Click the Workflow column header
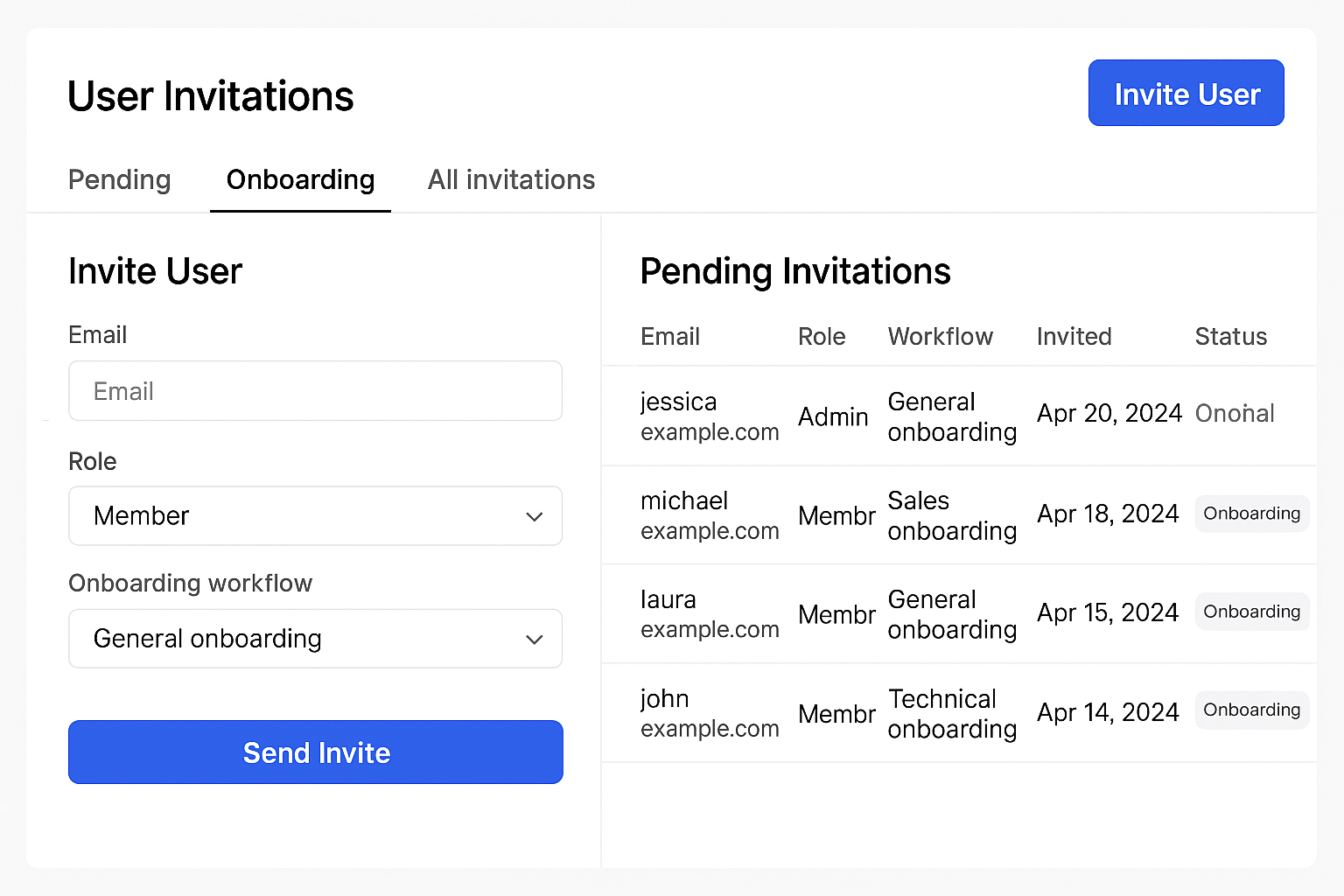Screen dimensions: 1344x896 coord(941,337)
